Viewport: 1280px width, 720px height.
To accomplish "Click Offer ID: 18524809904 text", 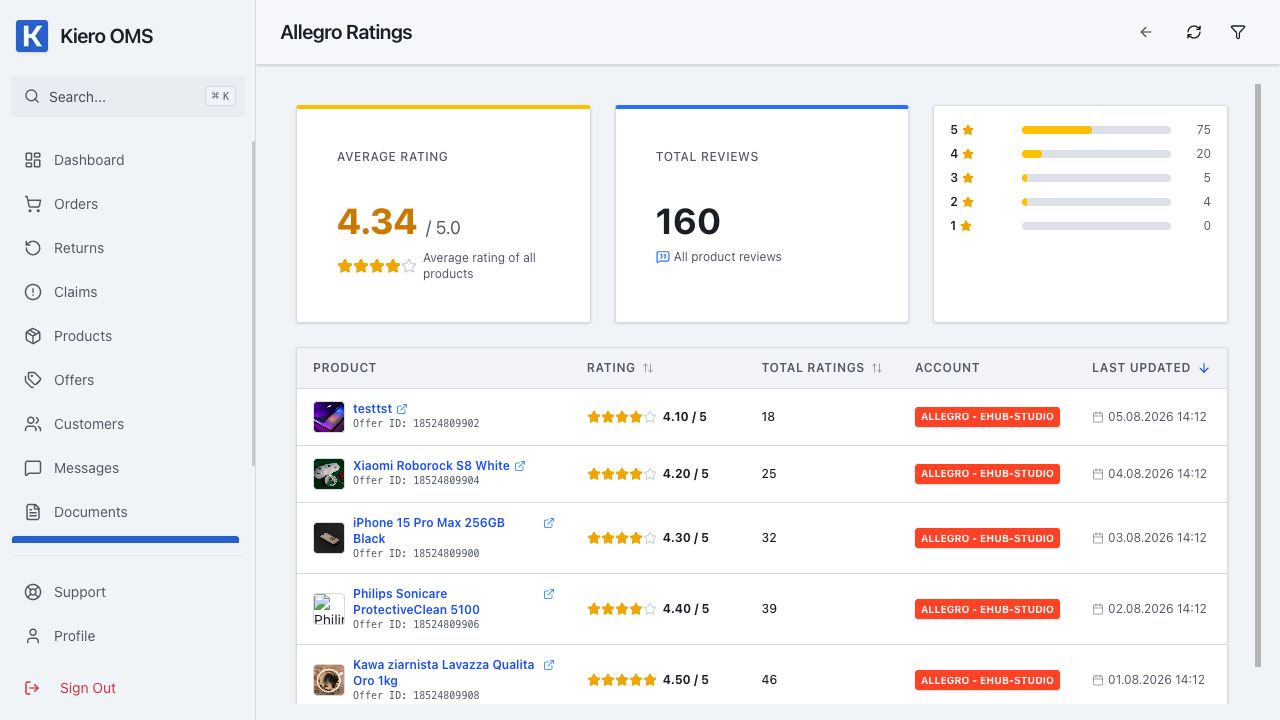I will point(416,481).
